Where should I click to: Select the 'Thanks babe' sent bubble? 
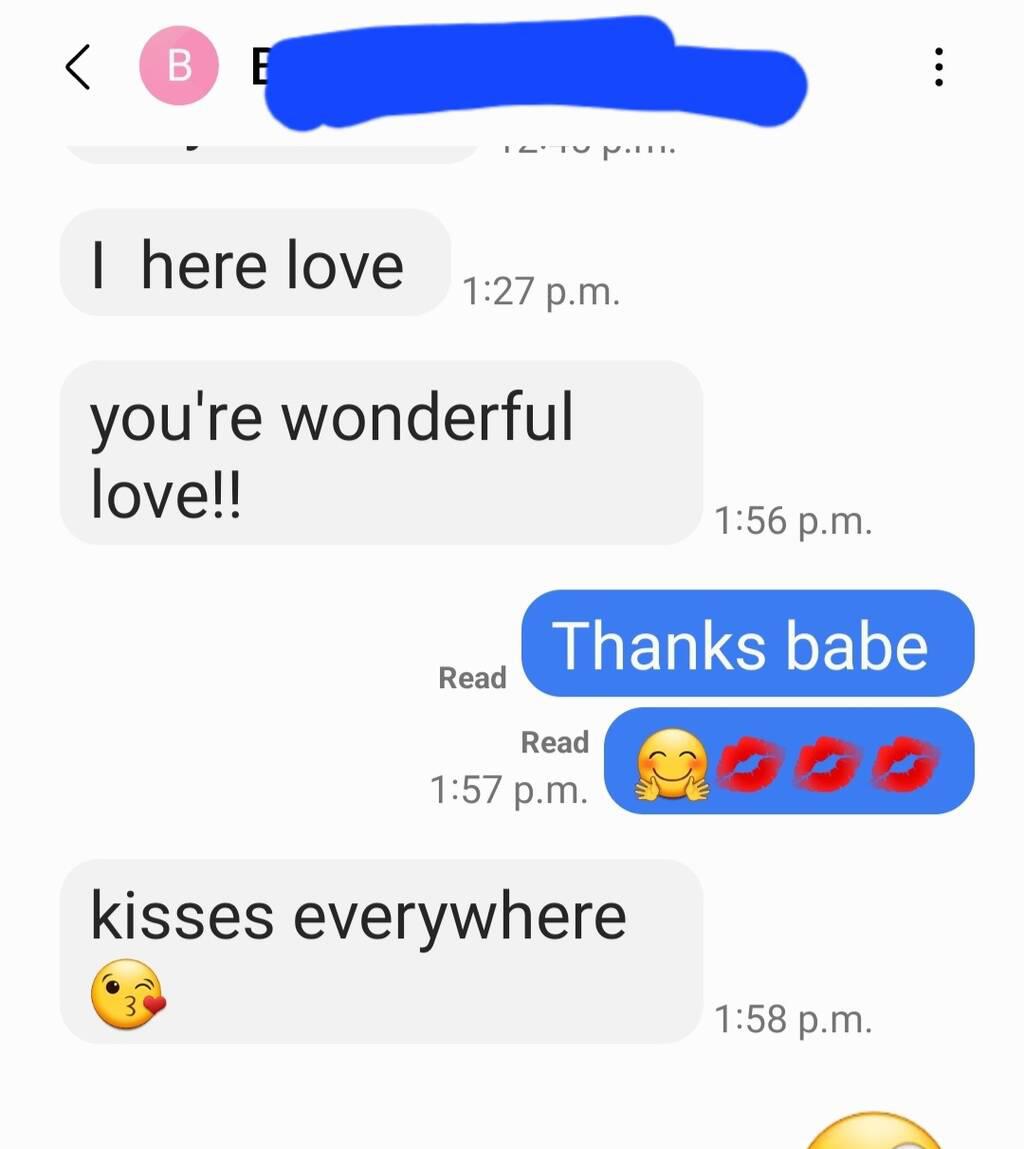click(748, 643)
